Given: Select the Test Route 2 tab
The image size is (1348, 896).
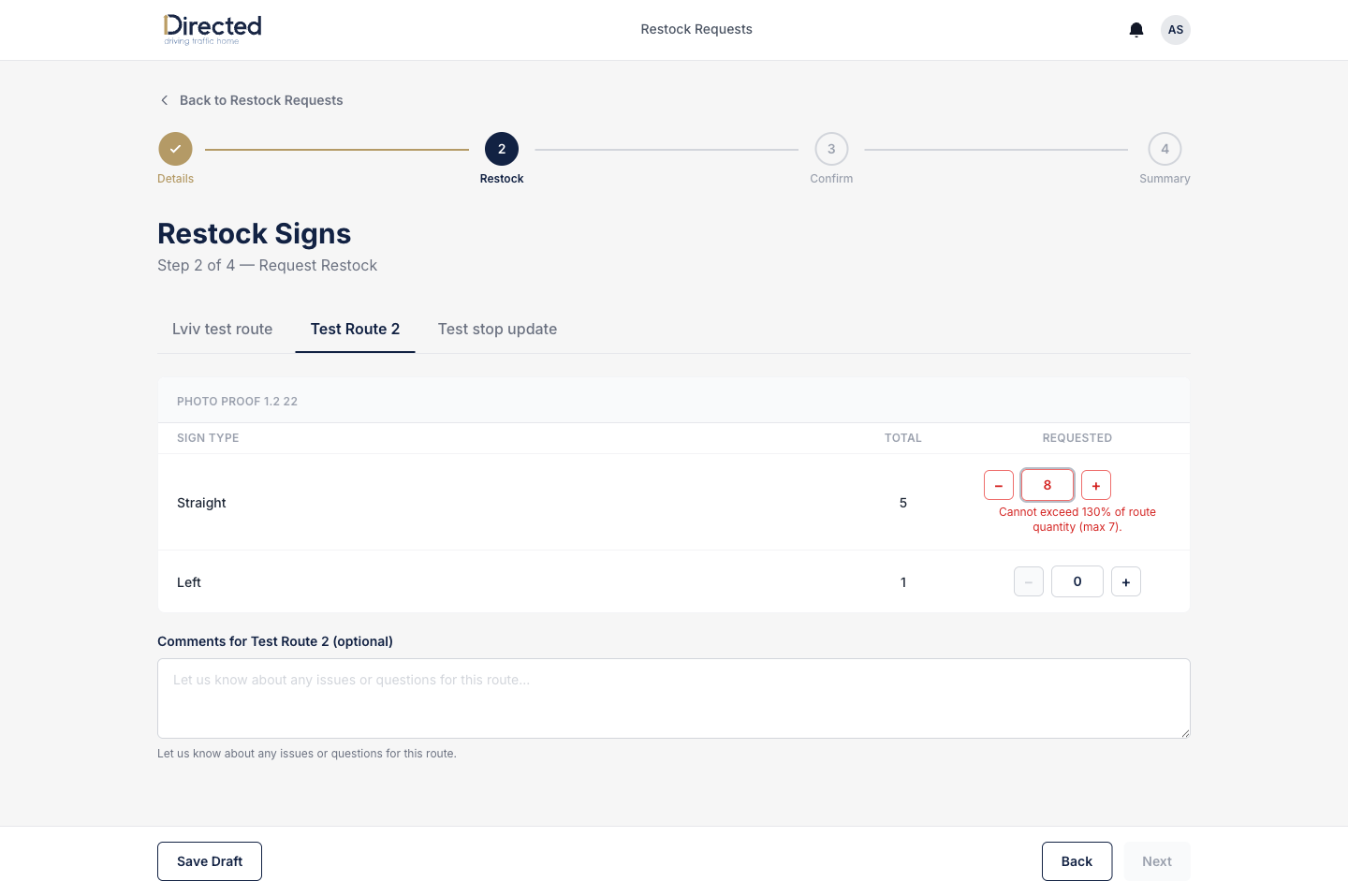Looking at the screenshot, I should [355, 329].
